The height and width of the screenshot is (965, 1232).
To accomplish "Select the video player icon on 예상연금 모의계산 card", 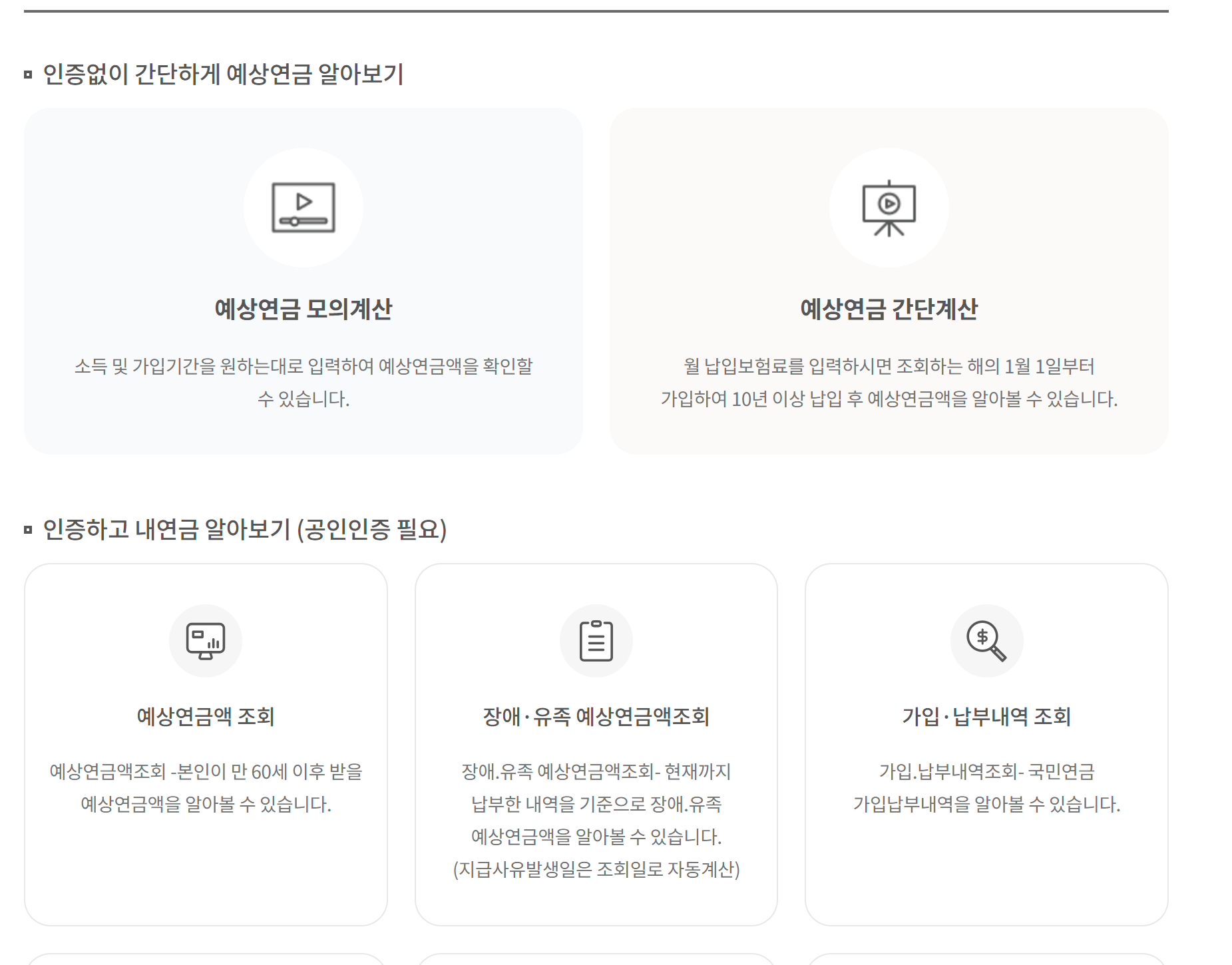I will tap(303, 208).
